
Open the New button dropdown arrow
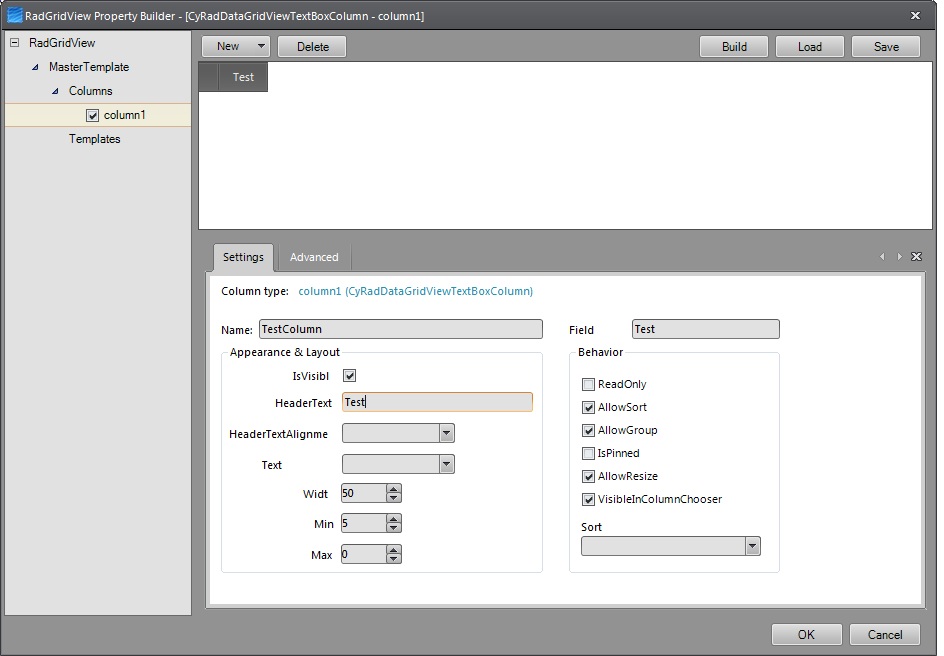click(260, 46)
